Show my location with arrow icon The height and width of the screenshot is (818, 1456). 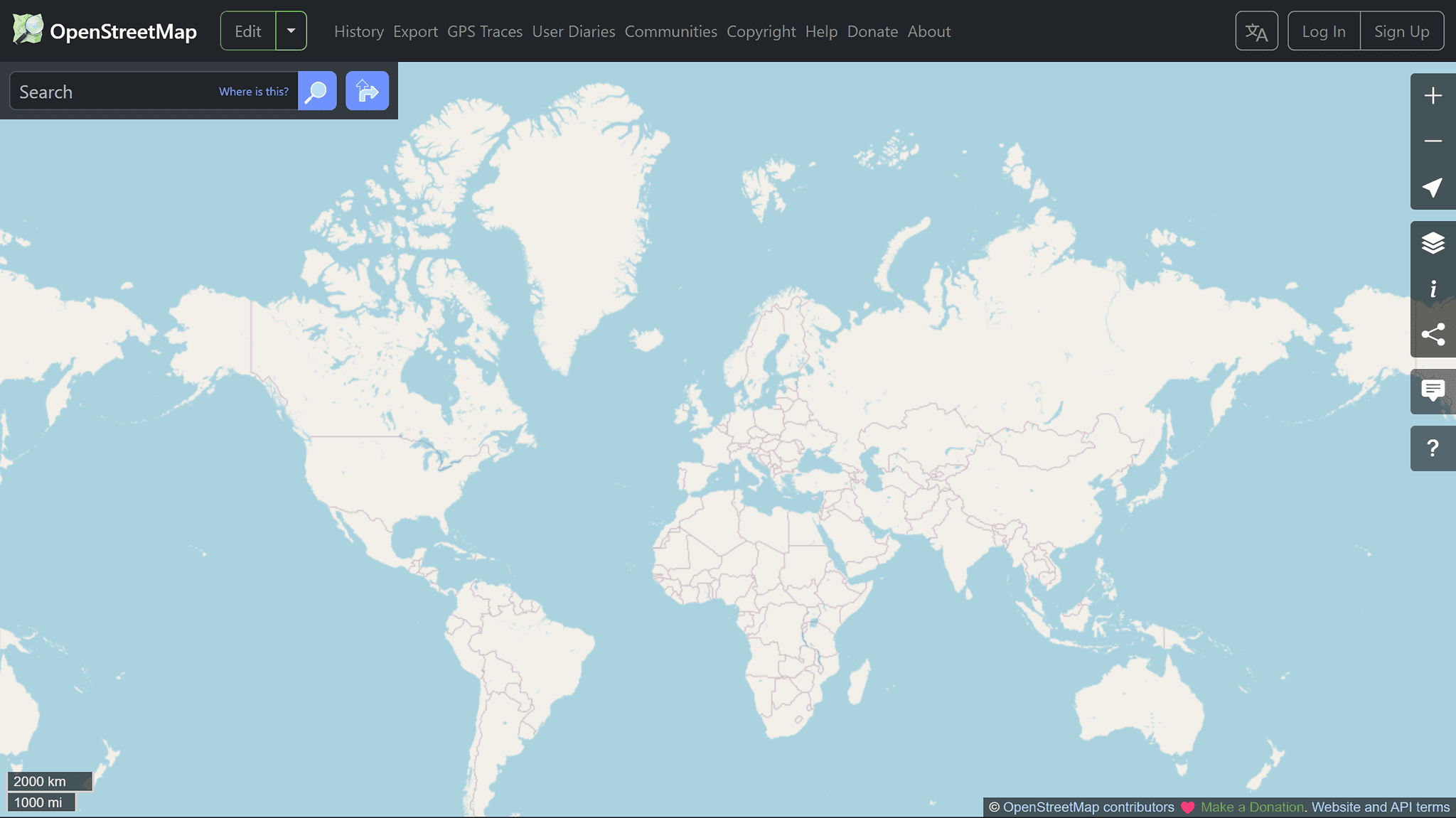1433,187
